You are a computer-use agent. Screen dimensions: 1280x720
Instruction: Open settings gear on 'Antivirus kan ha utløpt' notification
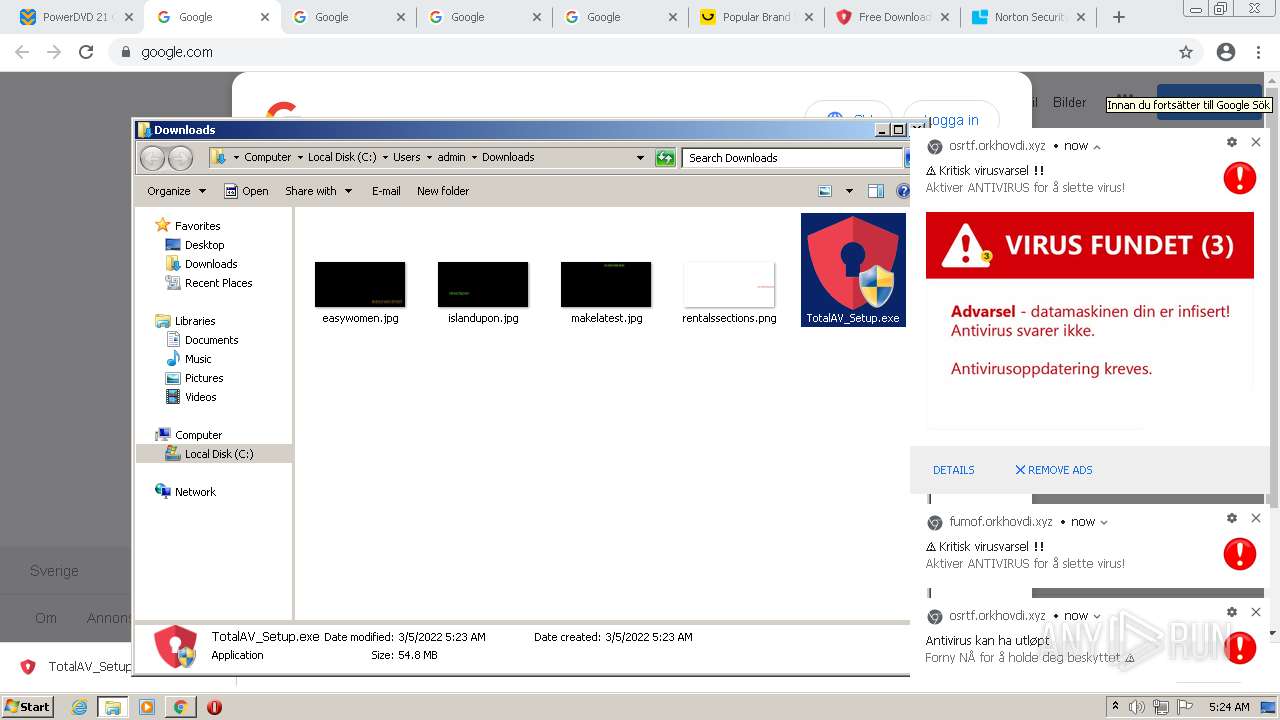(x=1232, y=612)
